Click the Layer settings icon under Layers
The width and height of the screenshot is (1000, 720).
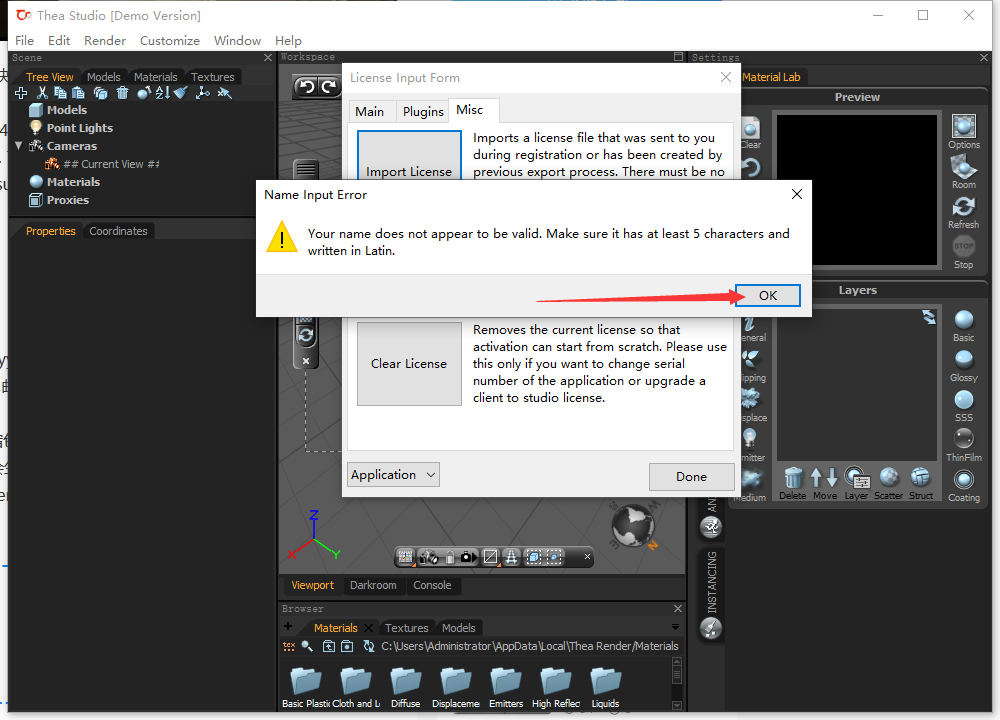point(857,484)
